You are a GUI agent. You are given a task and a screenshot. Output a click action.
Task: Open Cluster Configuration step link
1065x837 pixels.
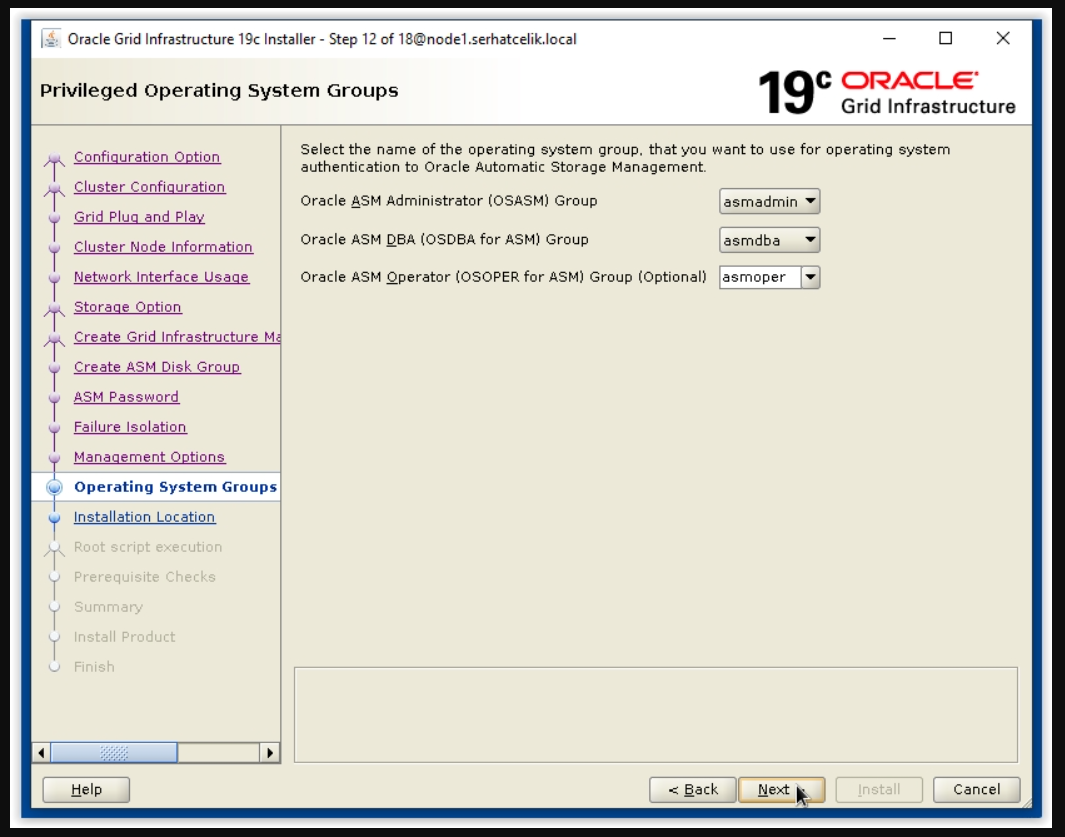(x=149, y=187)
